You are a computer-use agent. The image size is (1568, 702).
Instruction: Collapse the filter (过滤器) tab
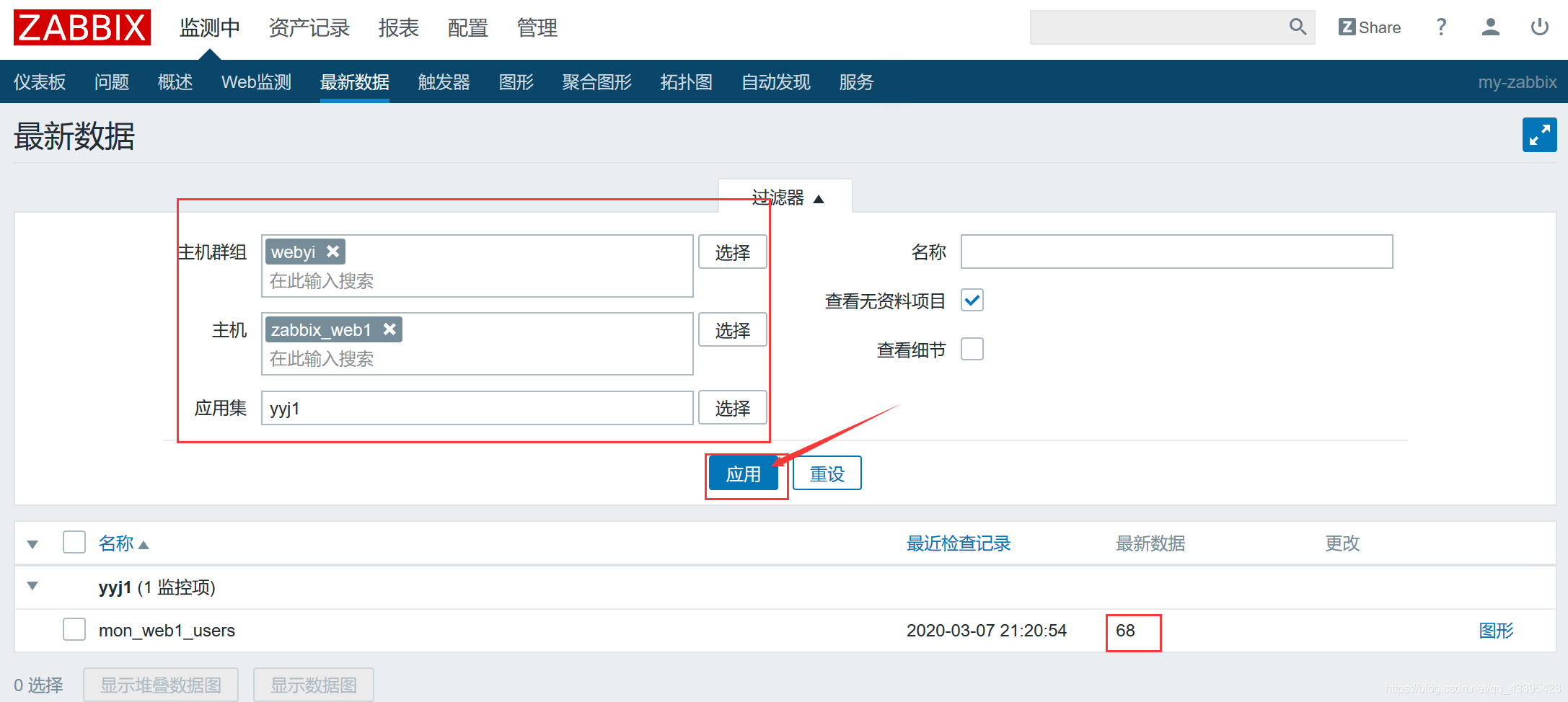pos(786,197)
